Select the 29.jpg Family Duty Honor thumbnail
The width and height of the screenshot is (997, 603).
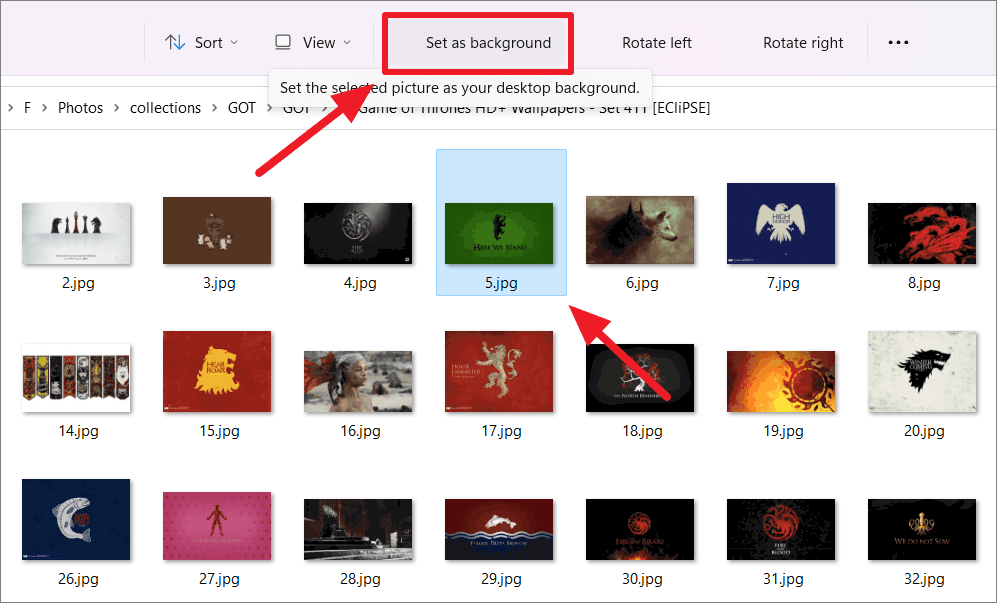499,529
